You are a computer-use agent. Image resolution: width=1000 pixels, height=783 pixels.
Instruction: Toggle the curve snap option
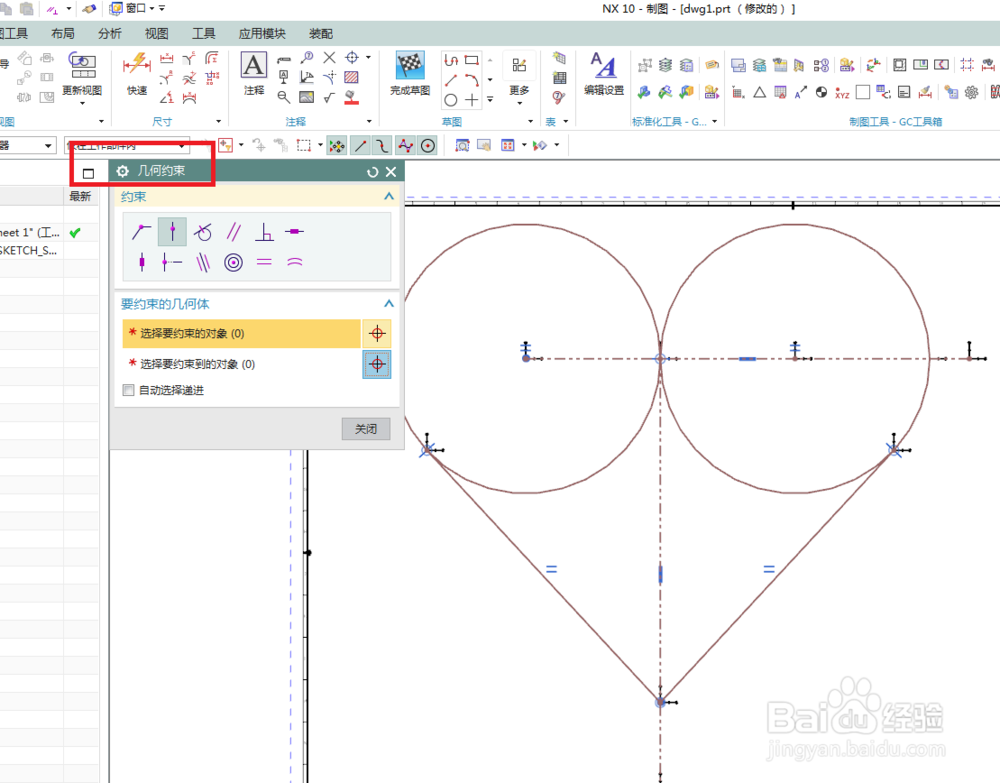pyautogui.click(x=383, y=146)
